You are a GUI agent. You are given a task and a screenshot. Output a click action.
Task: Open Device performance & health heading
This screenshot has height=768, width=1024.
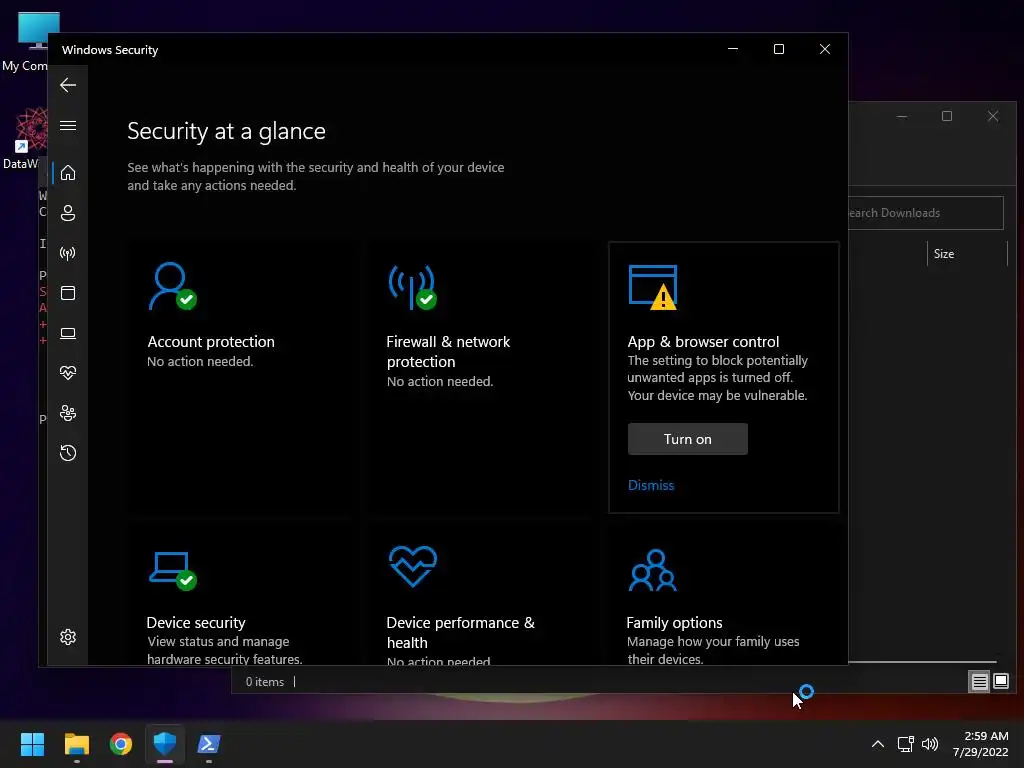coord(460,632)
